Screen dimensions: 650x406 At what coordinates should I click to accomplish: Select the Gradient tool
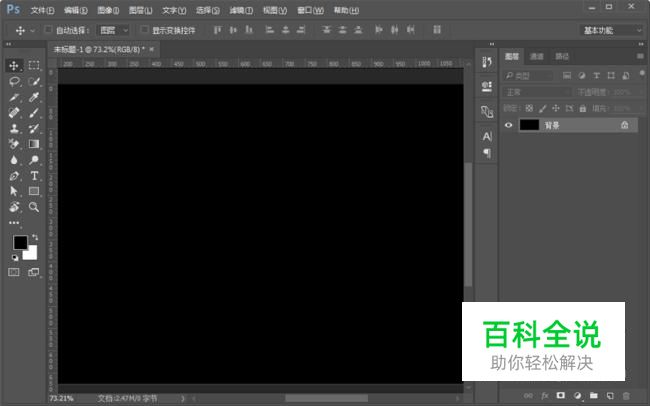(34, 144)
